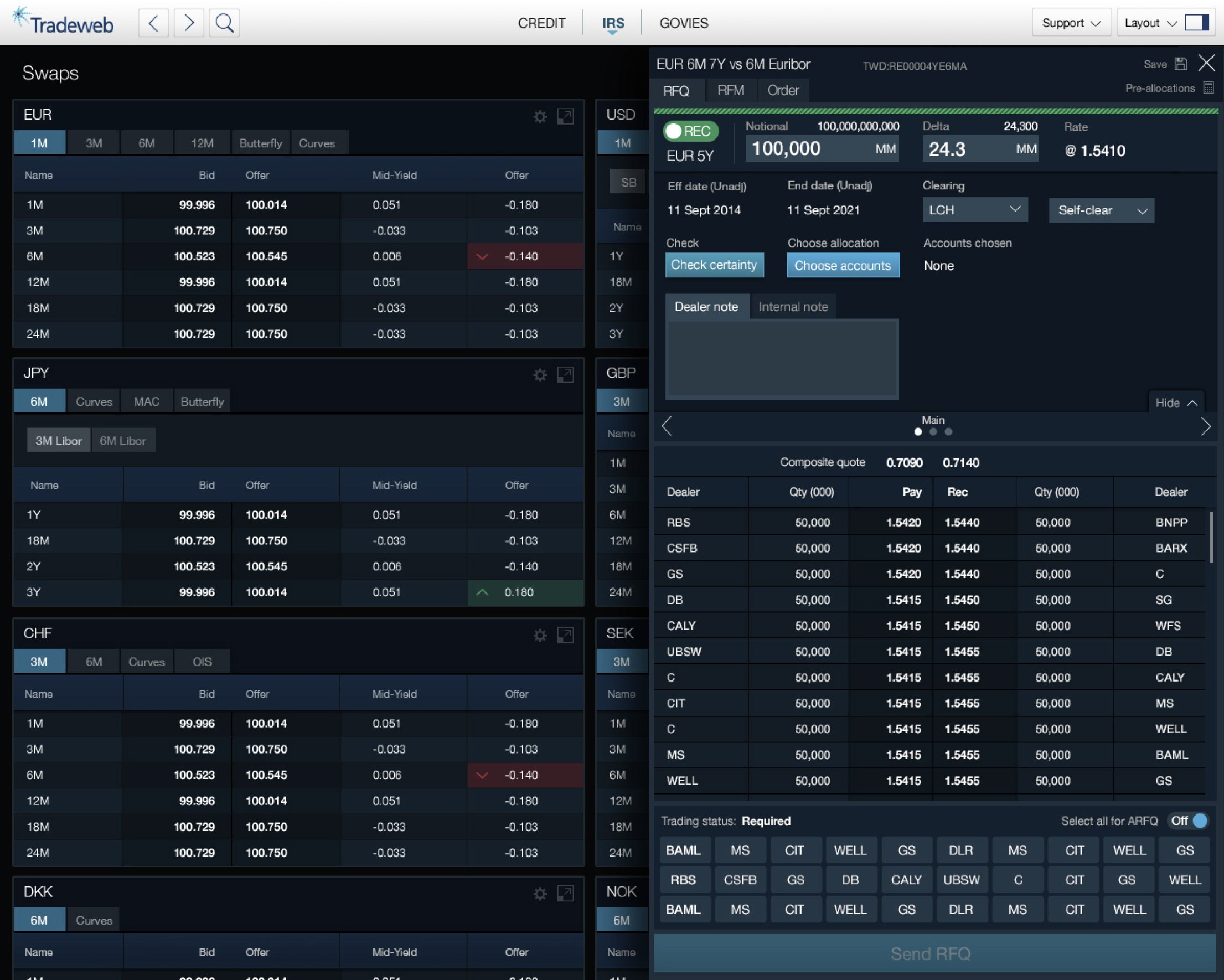Click the forward navigation arrow icon
The height and width of the screenshot is (980, 1224).
coord(188,23)
